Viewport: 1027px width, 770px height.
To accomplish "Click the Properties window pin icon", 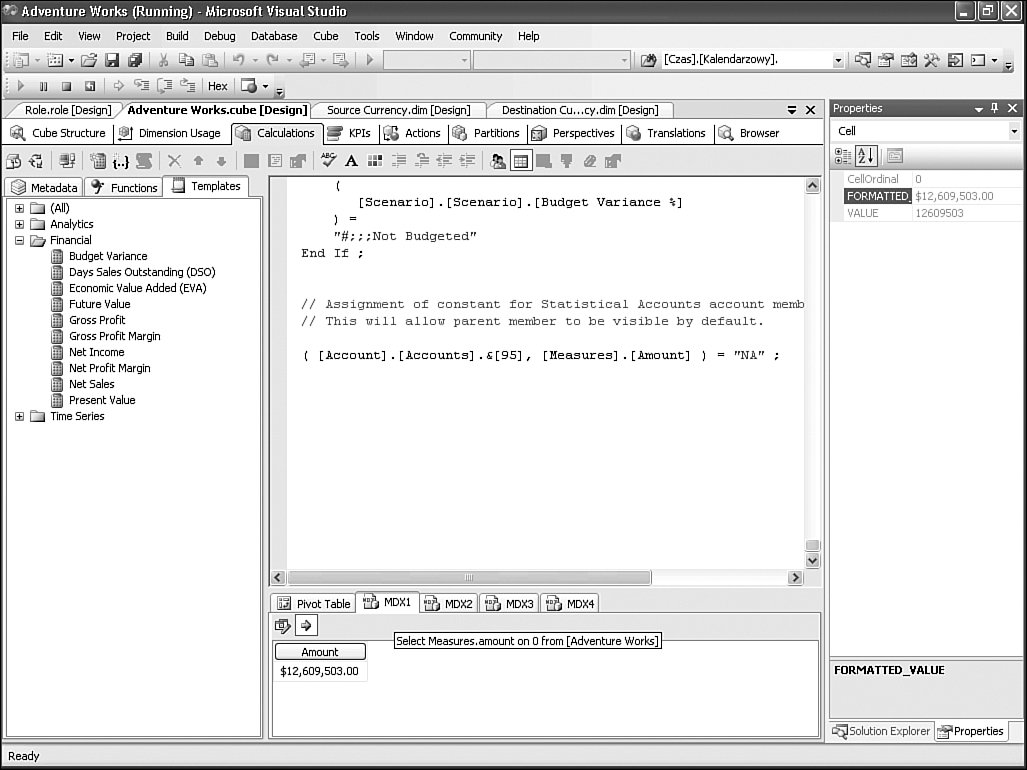I will (995, 108).
